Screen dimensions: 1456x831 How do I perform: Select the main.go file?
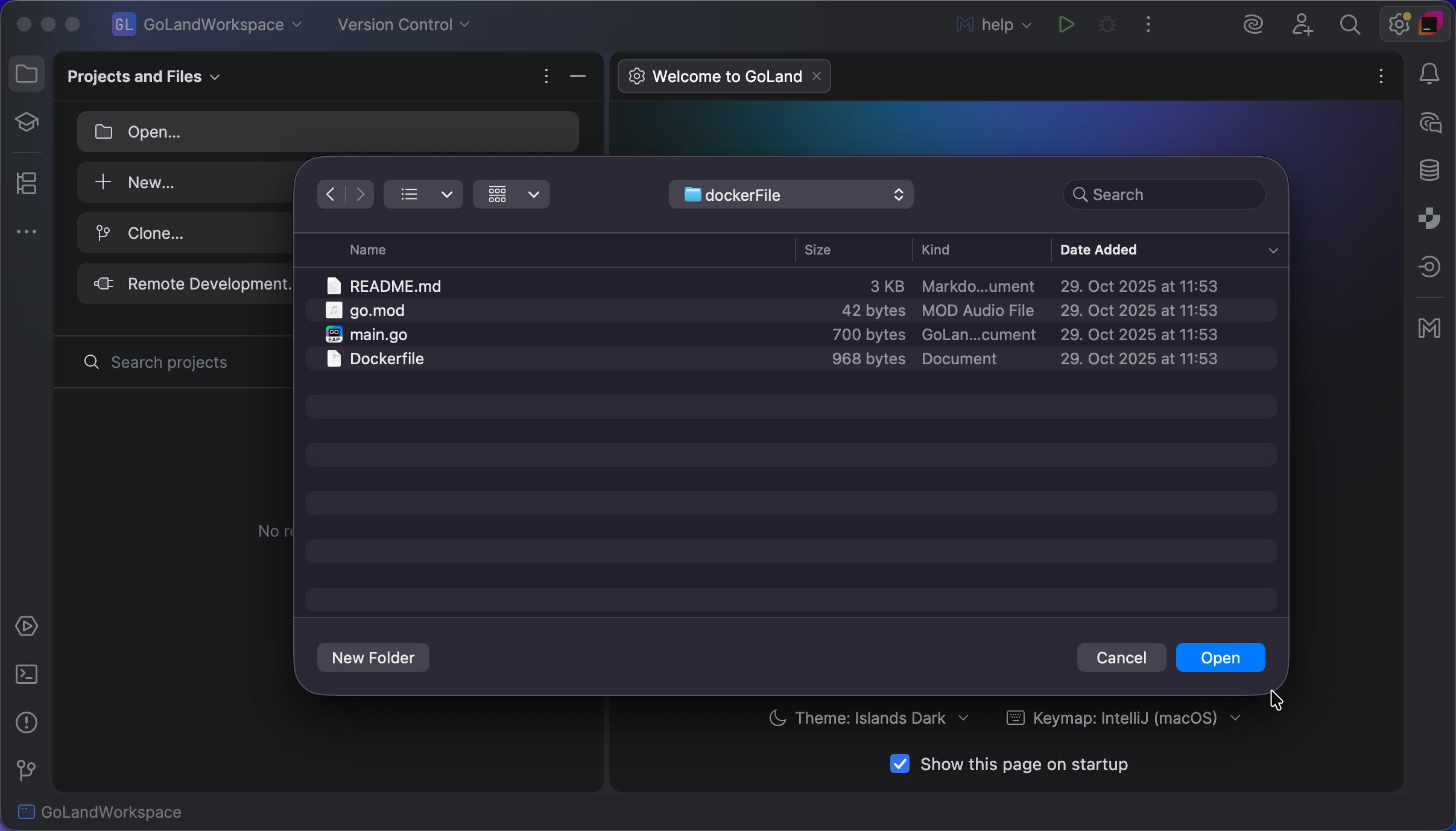tap(378, 335)
